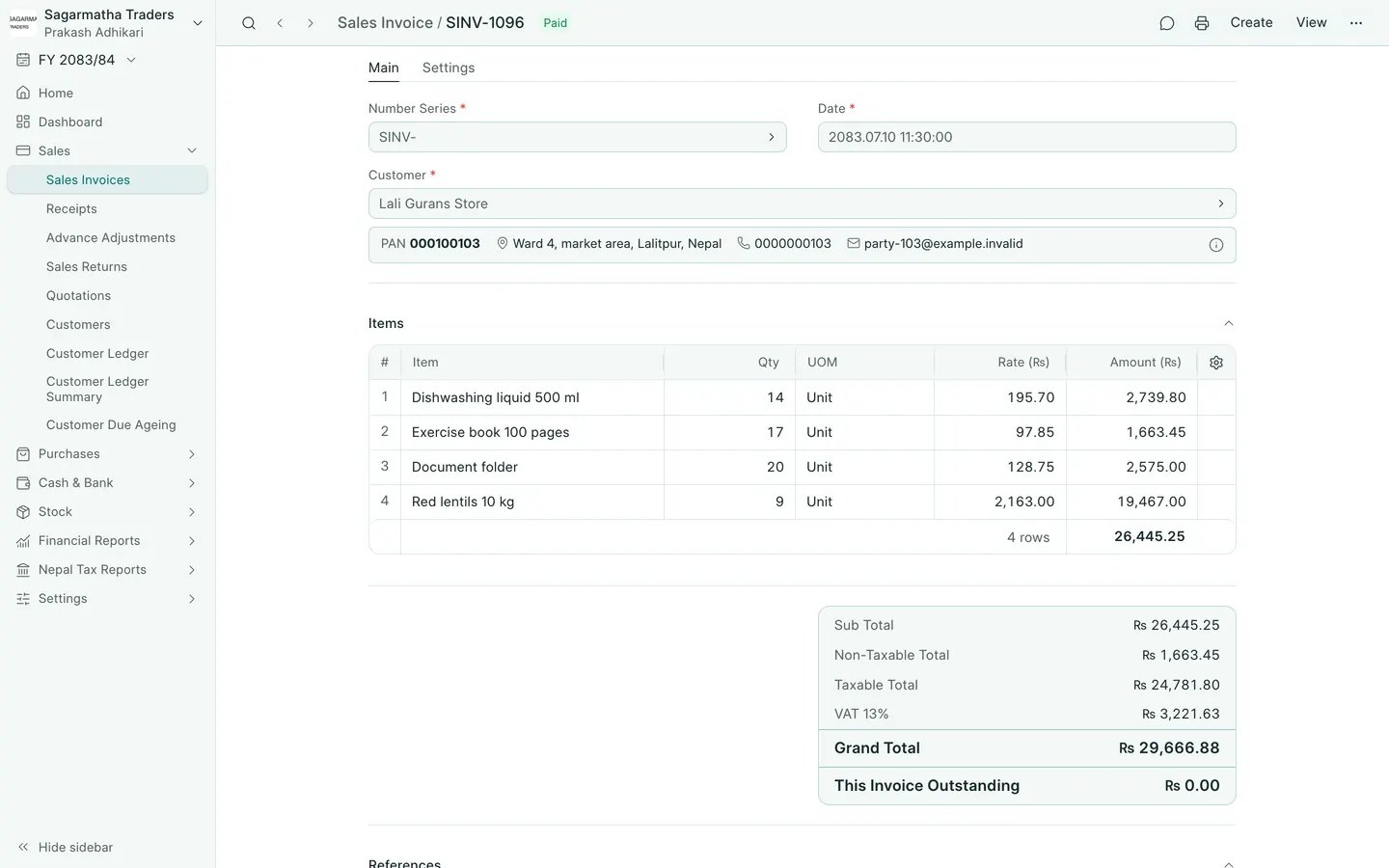Open Customer Ledger in sidebar

[97, 354]
